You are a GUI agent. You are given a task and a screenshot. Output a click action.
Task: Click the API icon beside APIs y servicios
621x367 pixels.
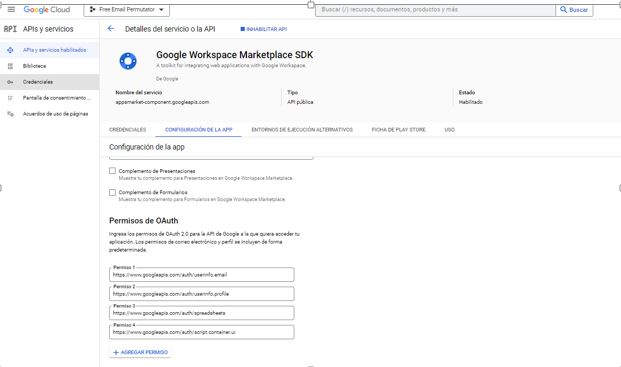(10, 29)
